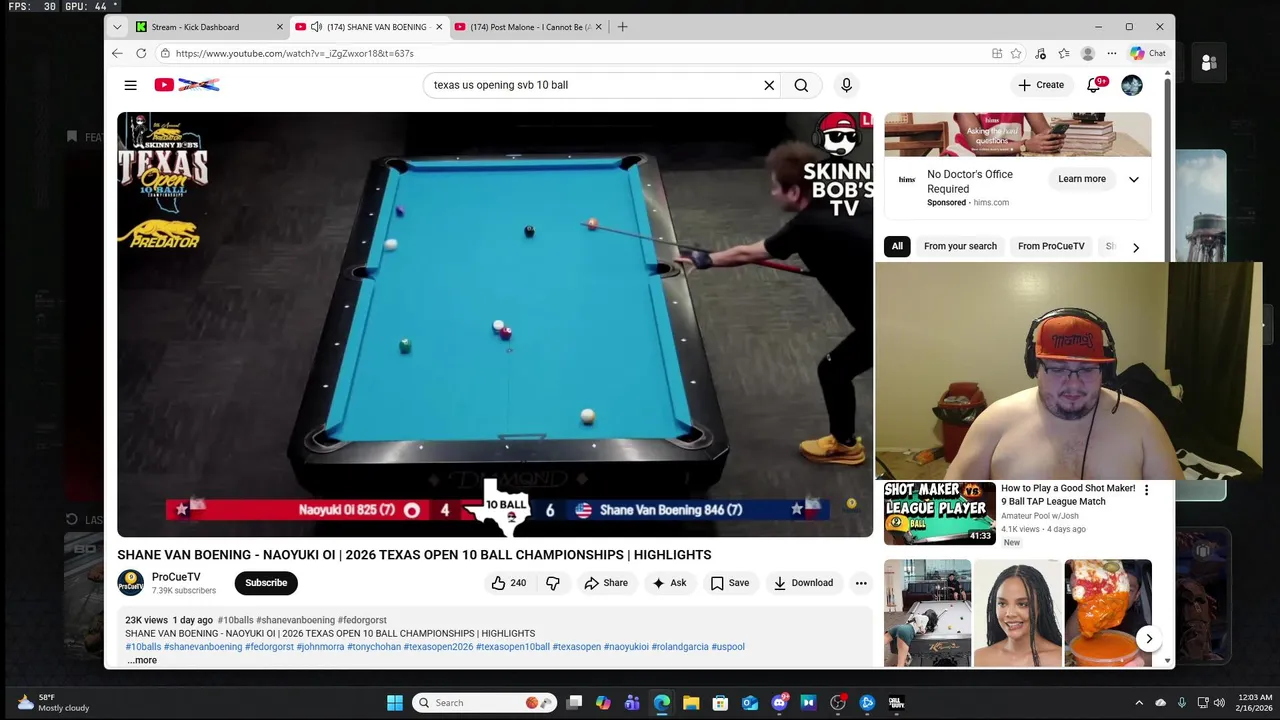This screenshot has height=720, width=1280.
Task: Show hidden system tray icons
Action: pyautogui.click(x=1138, y=703)
